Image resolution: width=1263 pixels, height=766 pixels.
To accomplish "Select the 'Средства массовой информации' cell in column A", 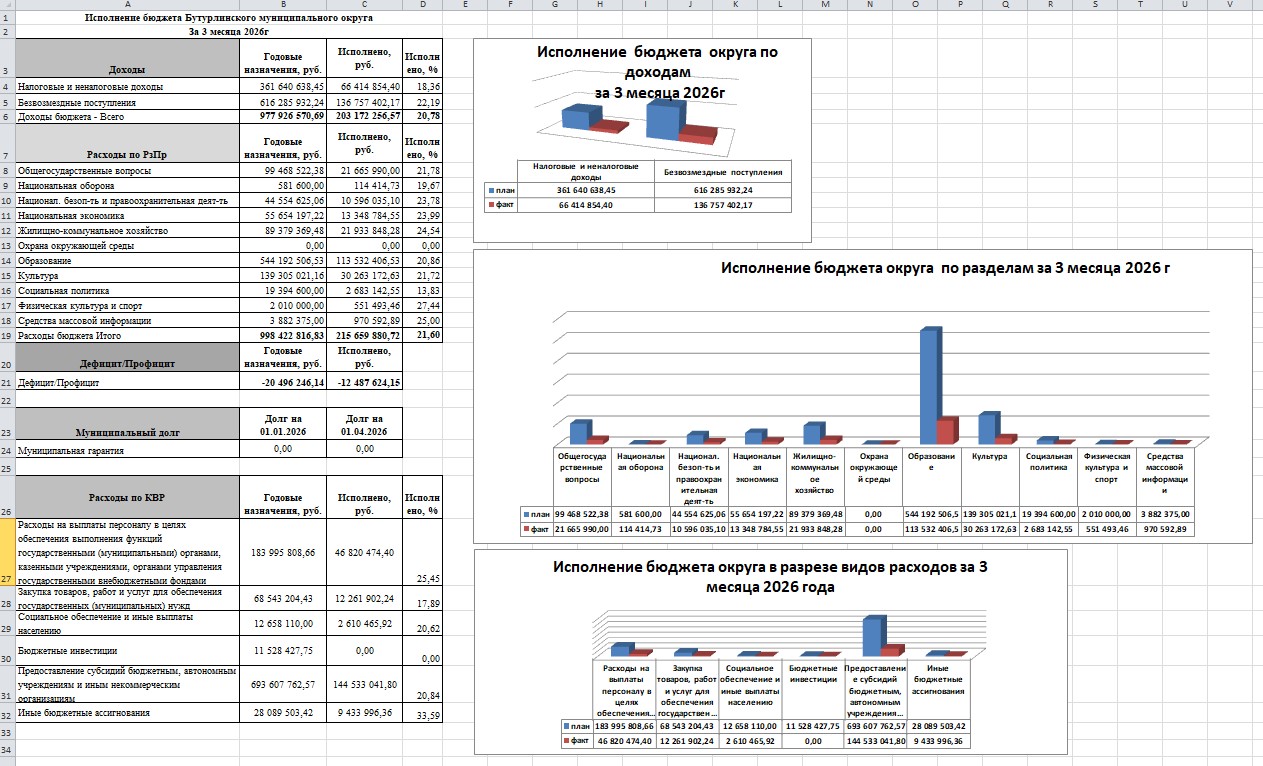I will tap(127, 320).
